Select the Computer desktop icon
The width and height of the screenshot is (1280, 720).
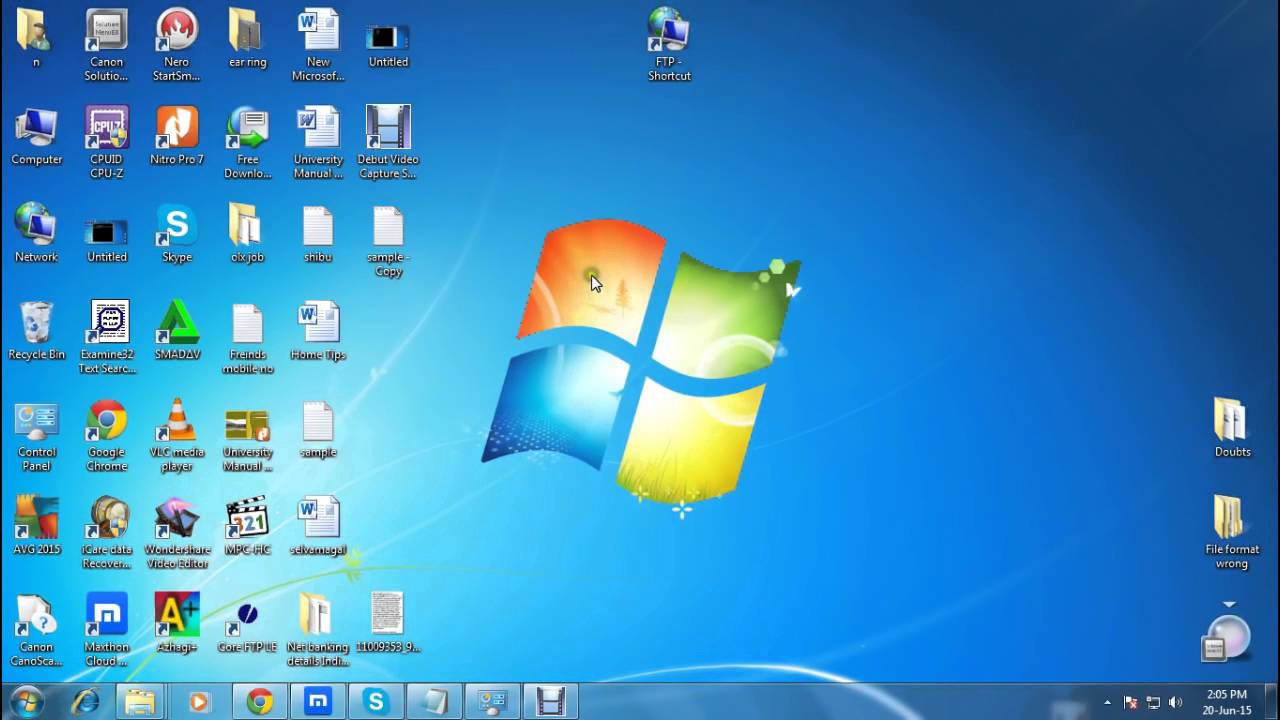36,136
